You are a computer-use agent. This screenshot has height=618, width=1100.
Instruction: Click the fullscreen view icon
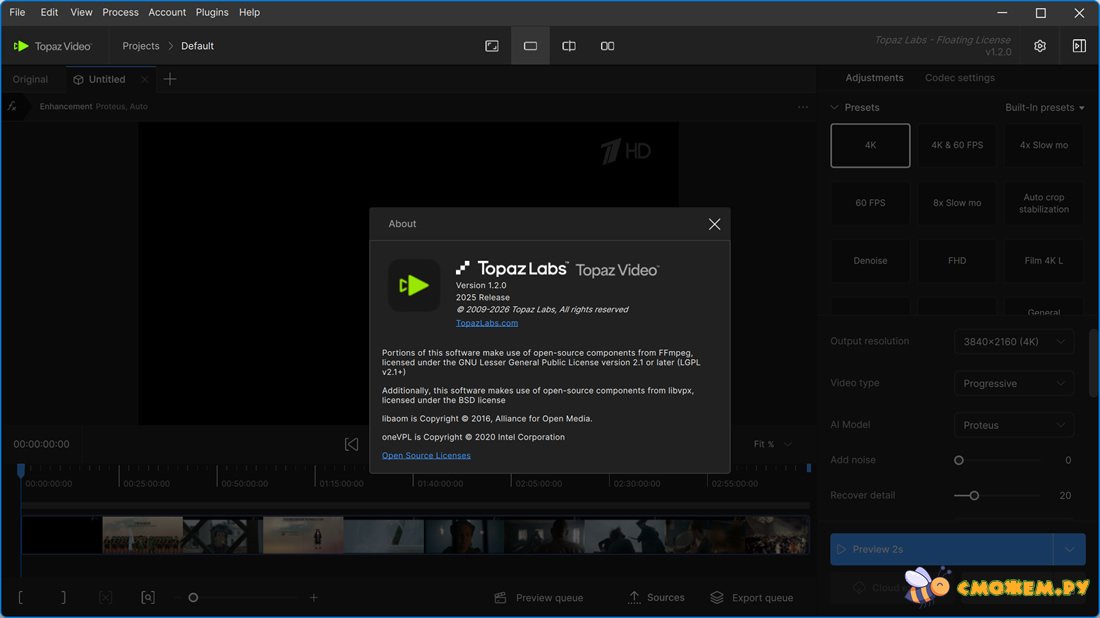click(x=492, y=46)
